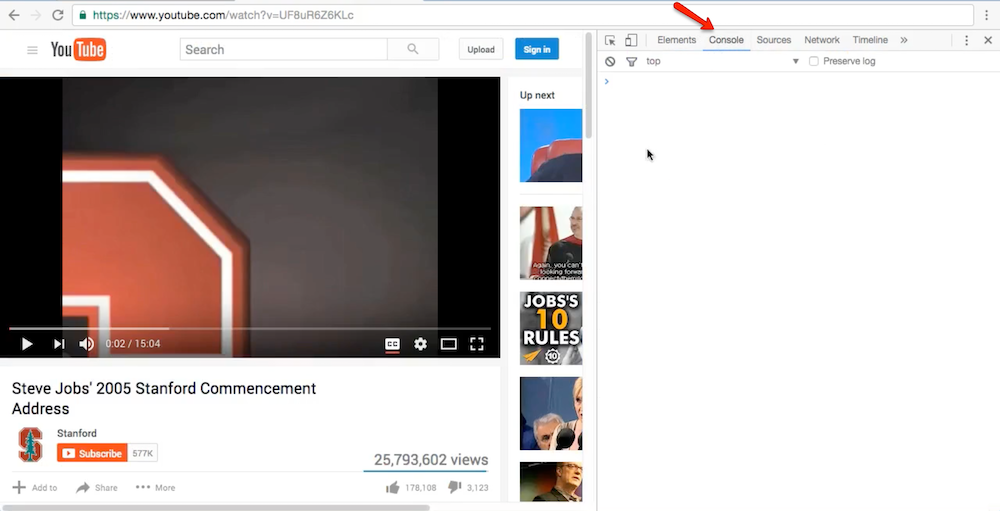
Task: Toggle closed captions CC button
Action: point(392,344)
